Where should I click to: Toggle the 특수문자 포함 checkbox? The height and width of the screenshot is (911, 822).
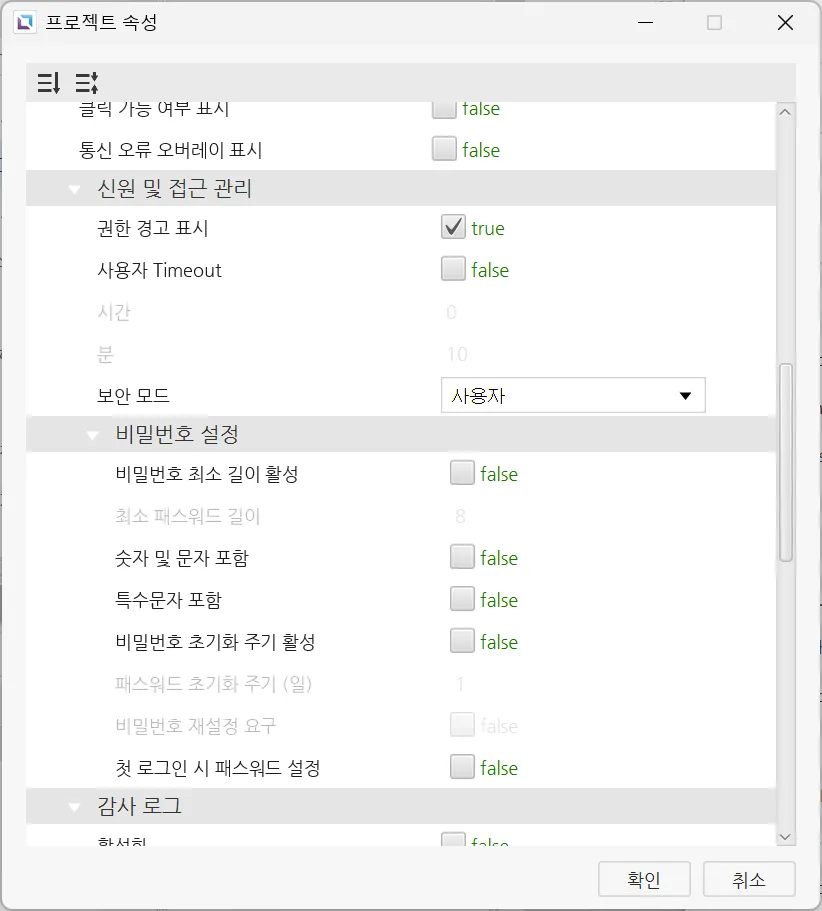tap(462, 599)
